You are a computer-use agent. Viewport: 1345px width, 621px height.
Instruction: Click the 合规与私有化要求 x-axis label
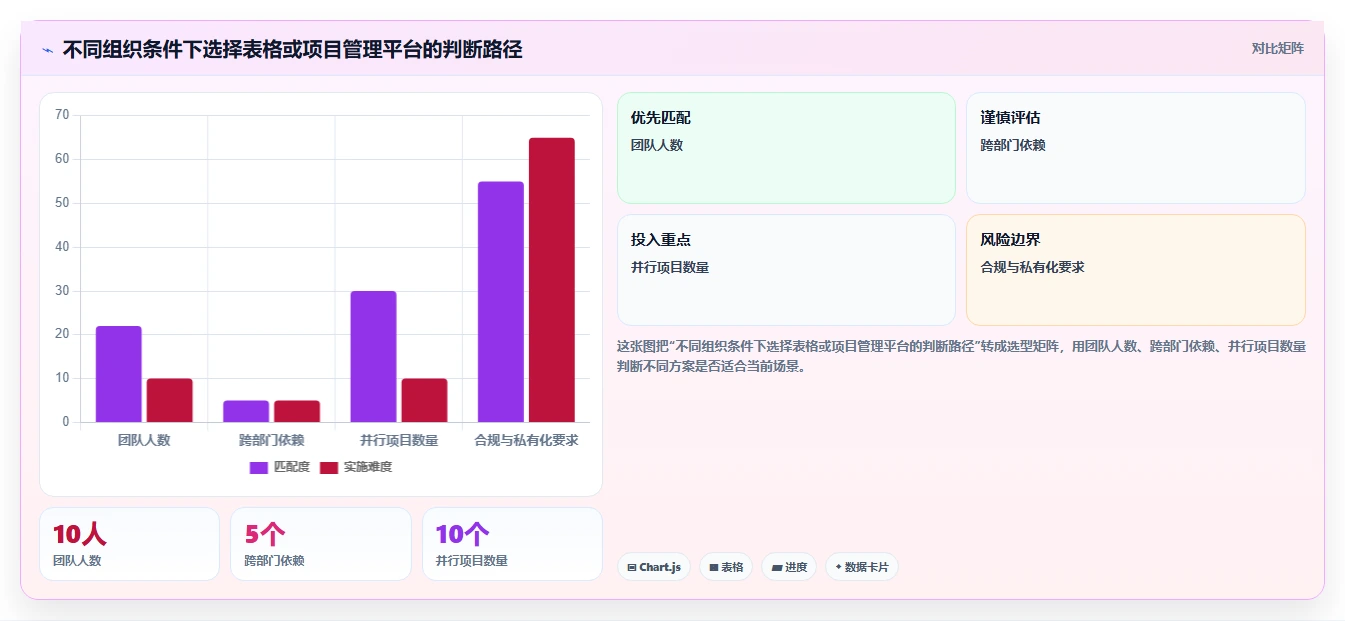(x=526, y=440)
